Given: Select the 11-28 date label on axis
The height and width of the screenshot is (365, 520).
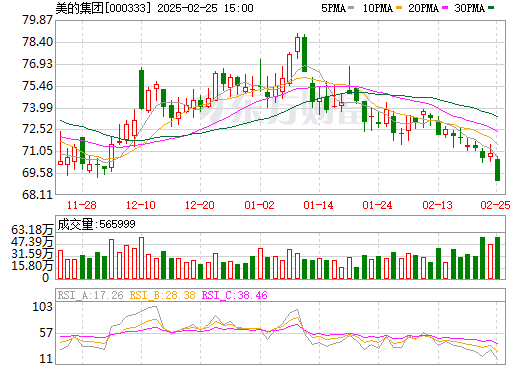Looking at the screenshot, I should coord(82,205).
